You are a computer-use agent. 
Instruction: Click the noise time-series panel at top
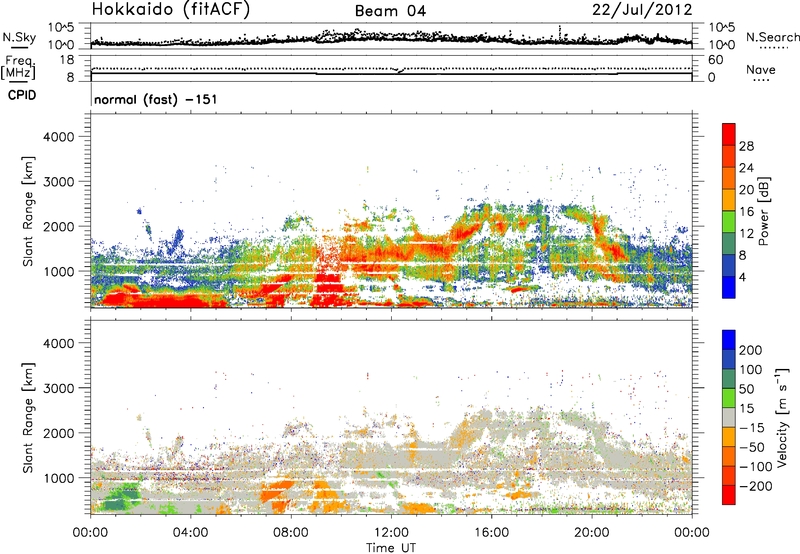(391, 35)
